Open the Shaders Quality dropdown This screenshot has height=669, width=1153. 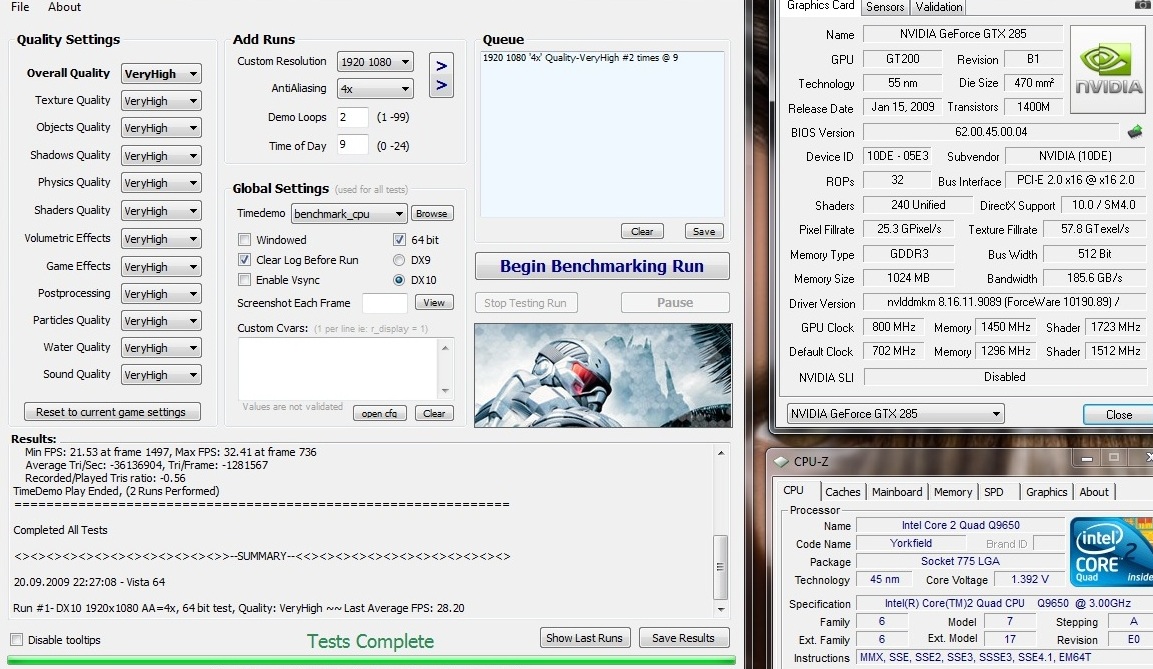[161, 211]
